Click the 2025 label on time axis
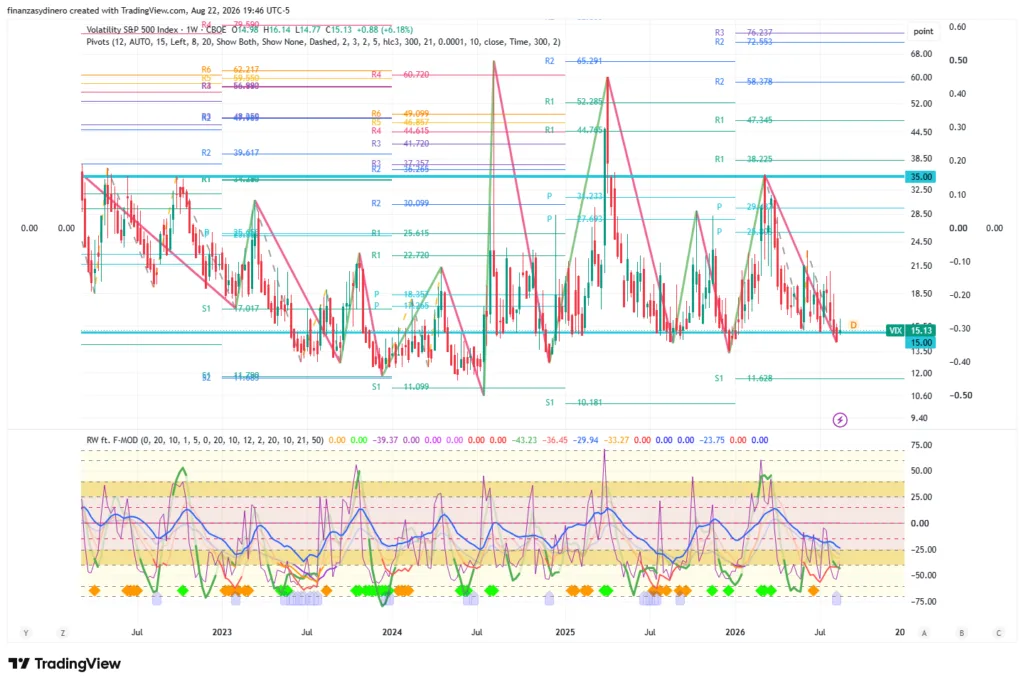The image size is (1024, 685). click(x=565, y=632)
